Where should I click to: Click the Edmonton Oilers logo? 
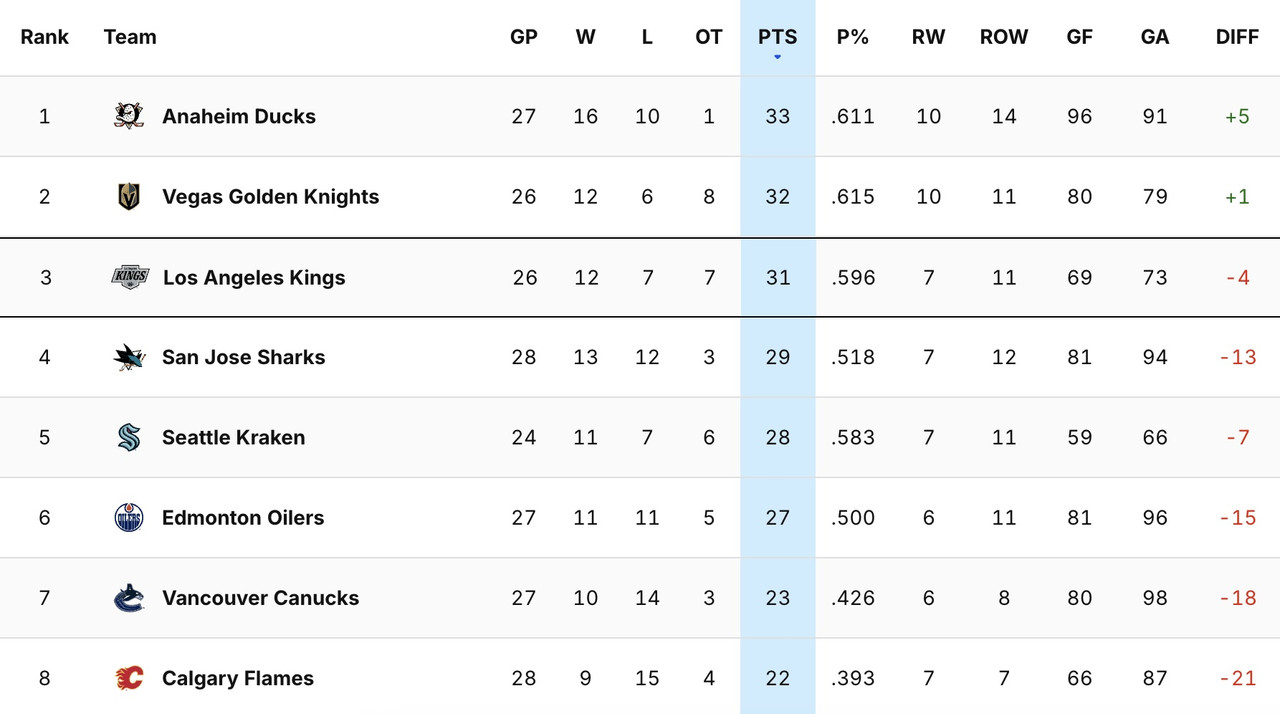point(128,517)
